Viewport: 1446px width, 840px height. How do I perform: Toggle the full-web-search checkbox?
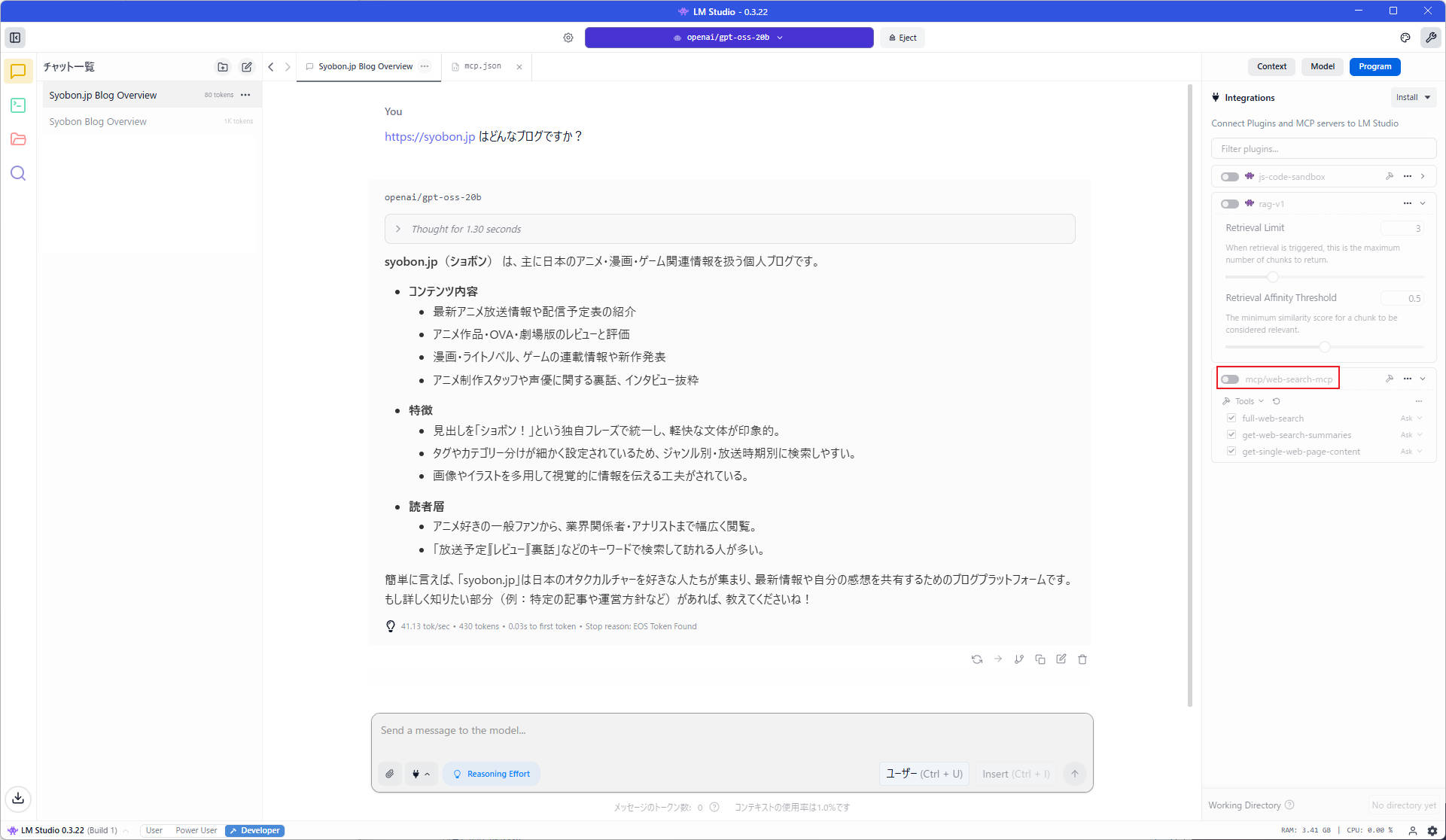point(1231,418)
